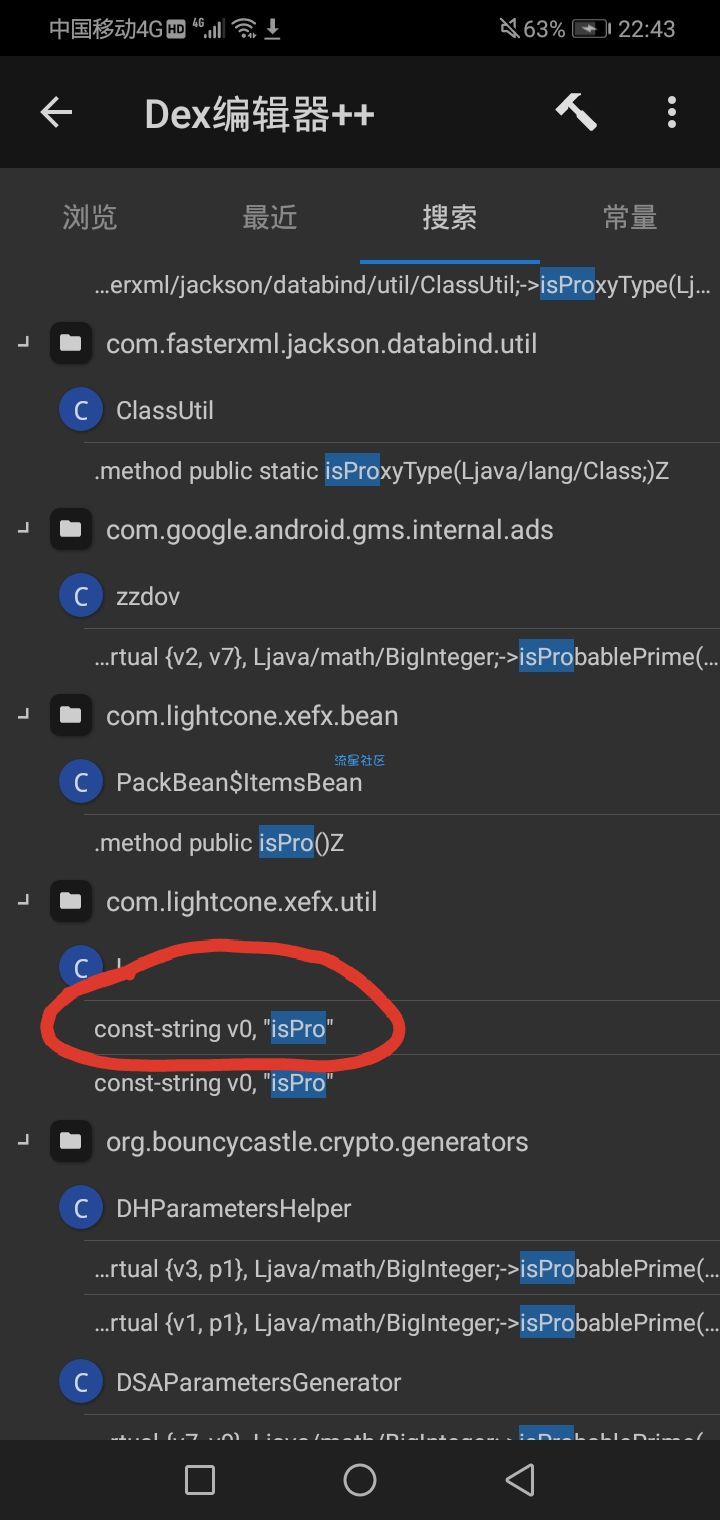Collapse the com.lightcone.xefx.bean package
This screenshot has height=1520, width=720.
click(23, 716)
